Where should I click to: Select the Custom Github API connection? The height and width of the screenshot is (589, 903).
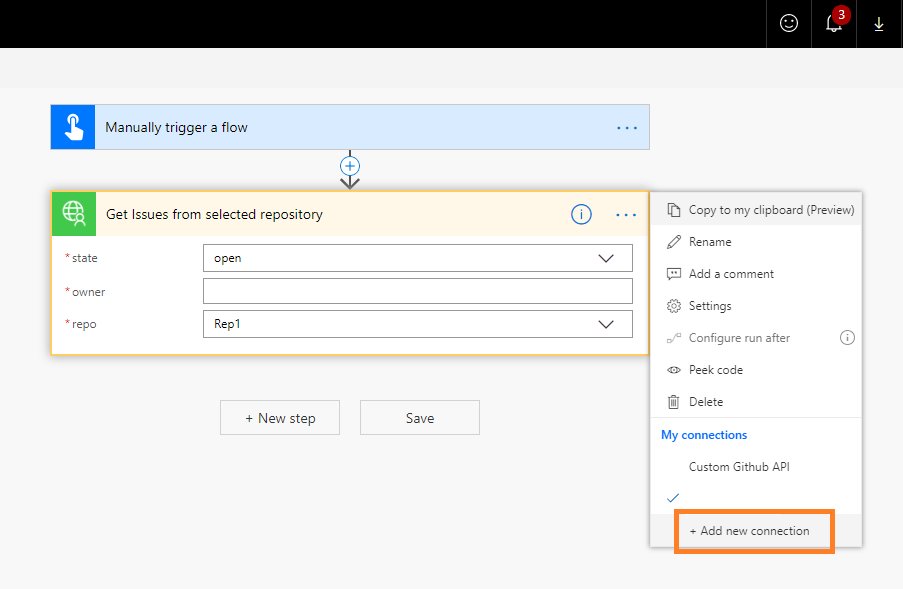coord(756,467)
